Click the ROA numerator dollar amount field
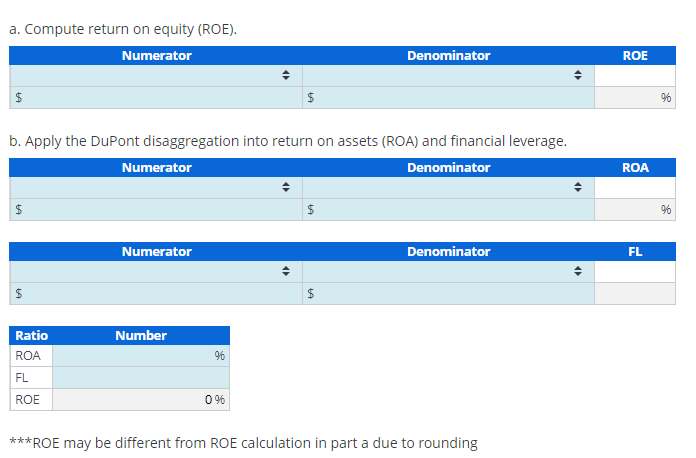The width and height of the screenshot is (696, 458). [x=156, y=209]
